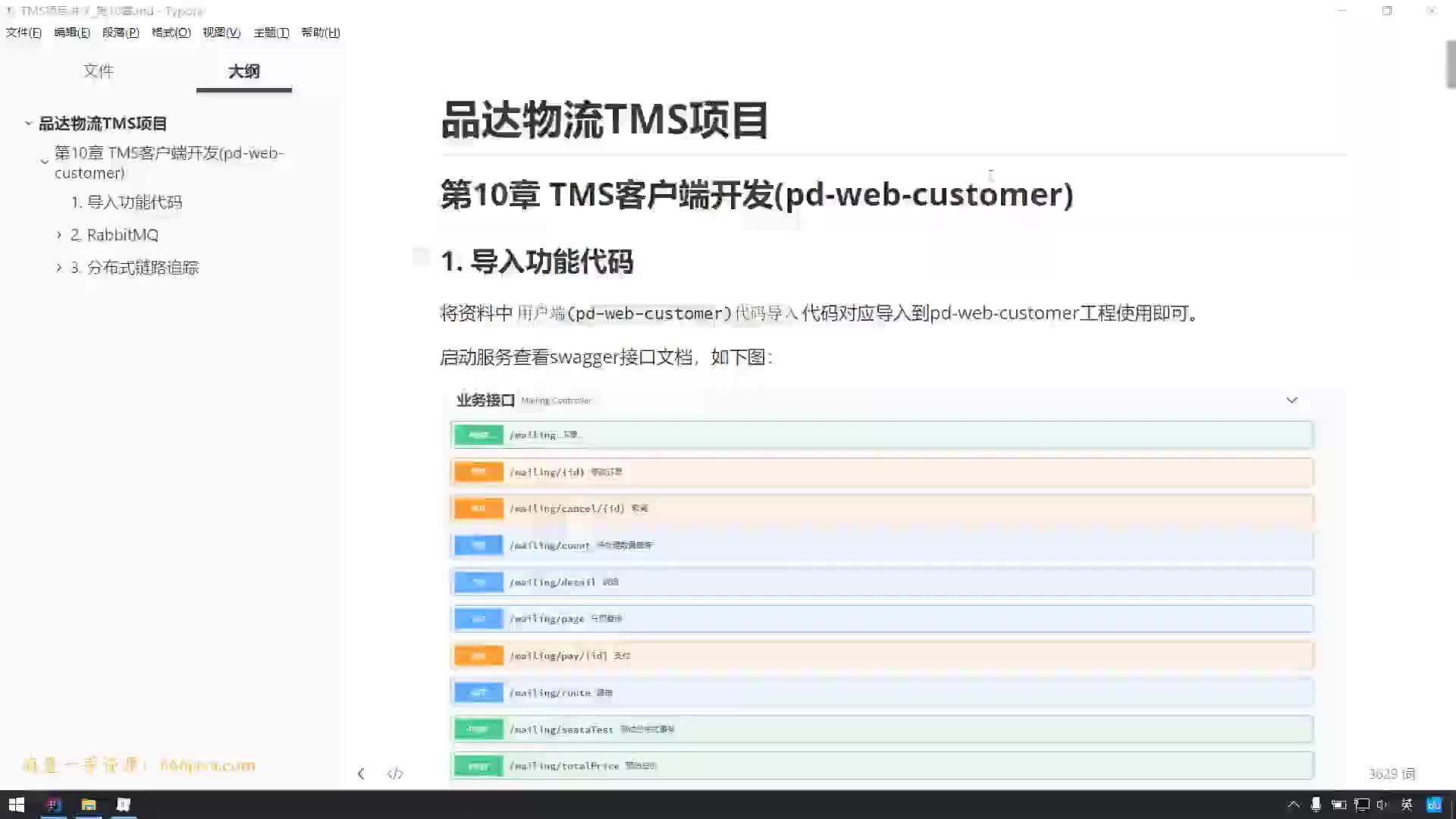Show hidden system tray icons

point(1294,805)
